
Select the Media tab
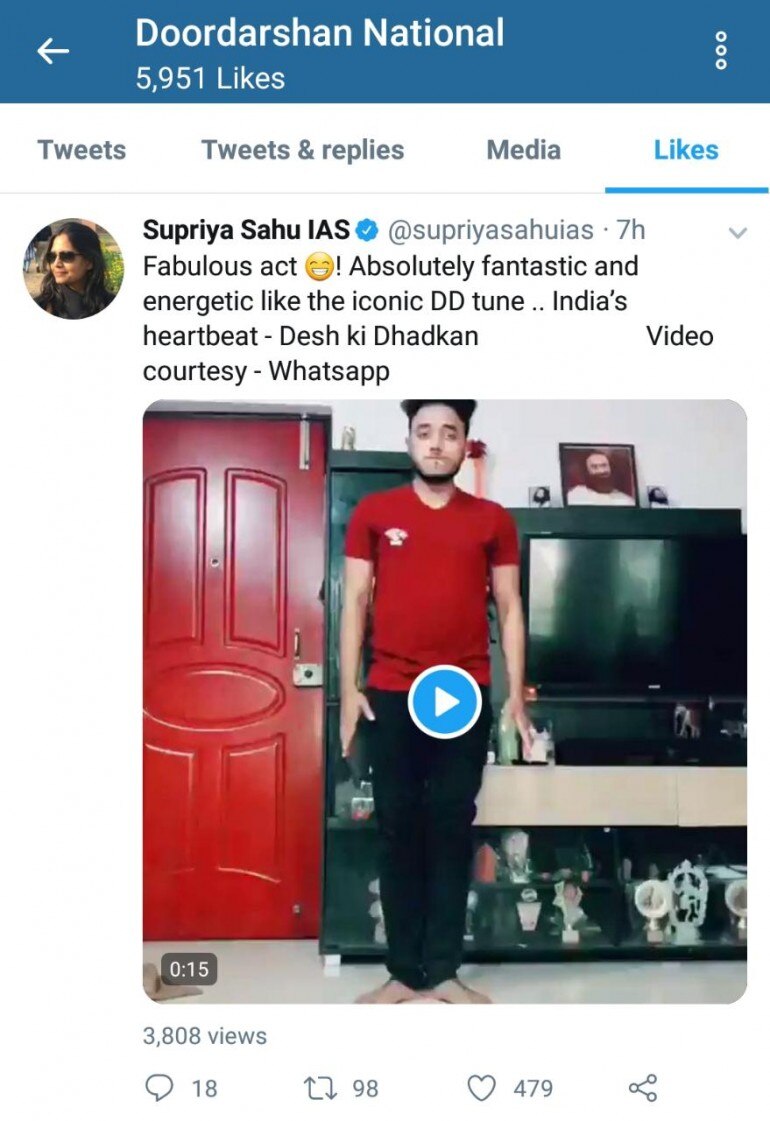point(523,150)
